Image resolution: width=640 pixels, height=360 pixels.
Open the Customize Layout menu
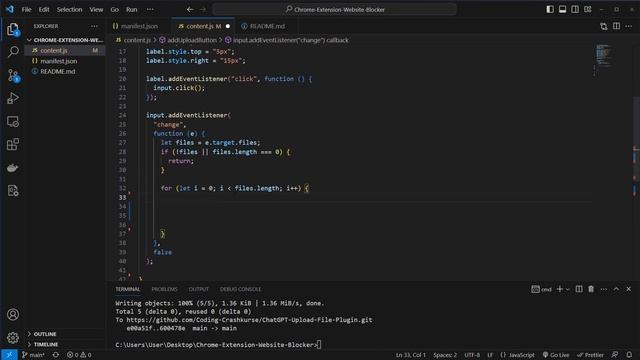tap(587, 9)
